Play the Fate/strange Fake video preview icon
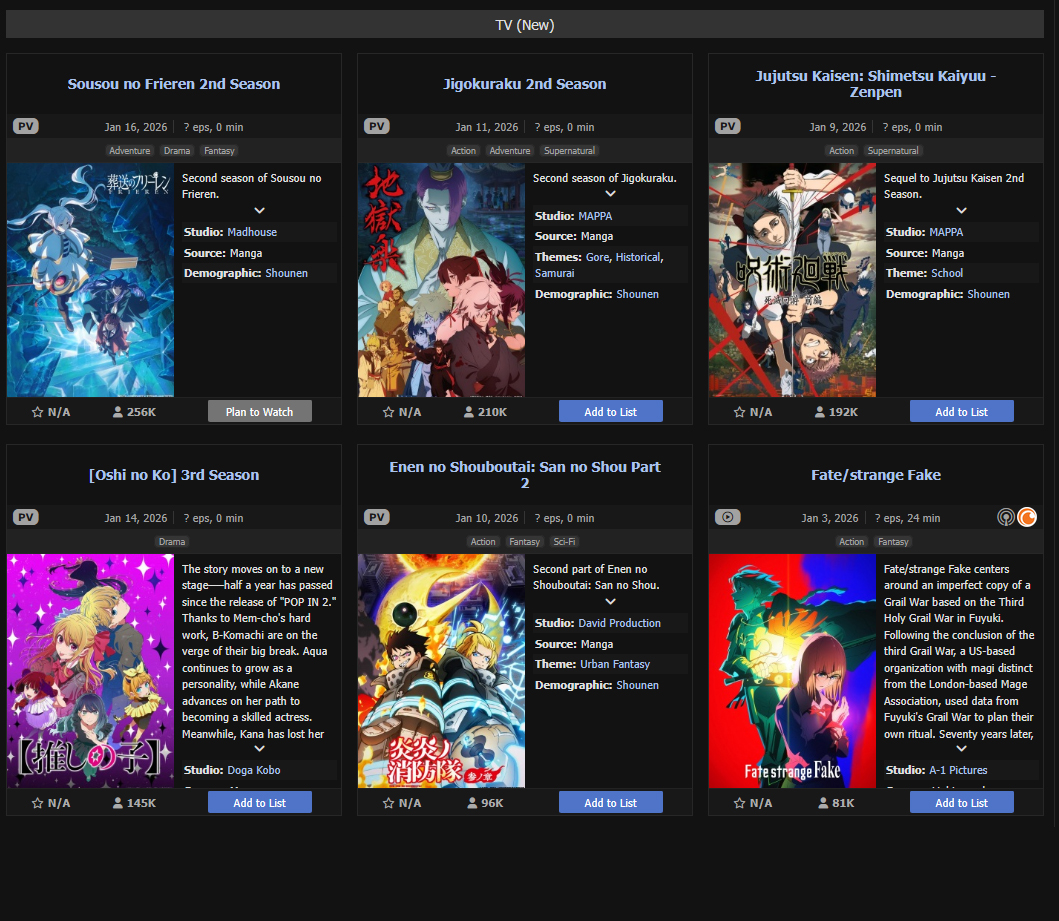The height and width of the screenshot is (921, 1059). pos(728,517)
